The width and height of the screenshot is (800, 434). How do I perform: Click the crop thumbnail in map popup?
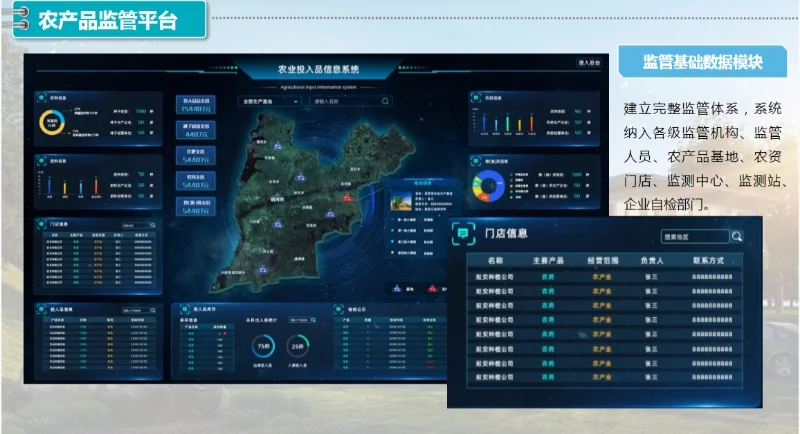[401, 200]
